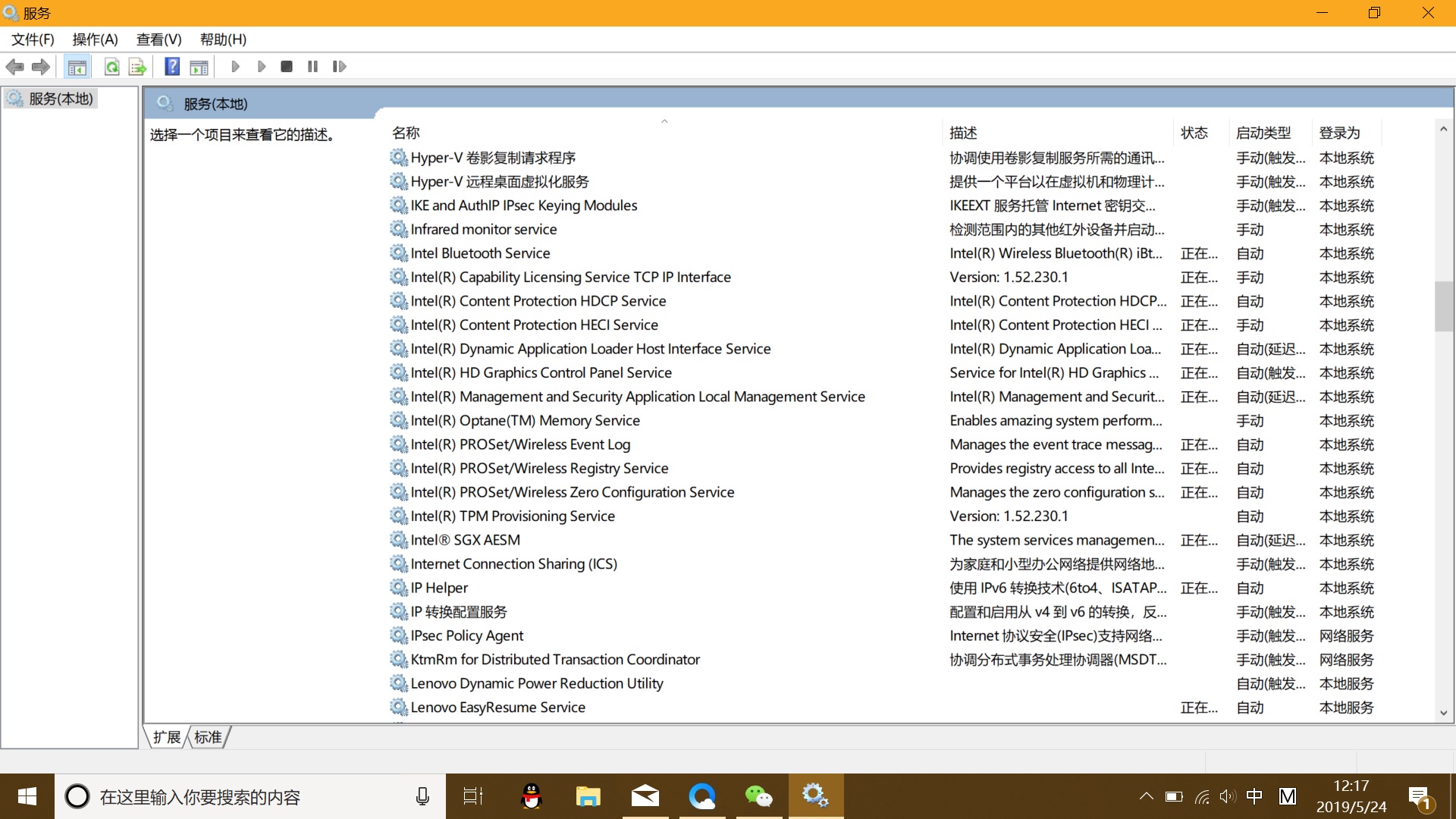The image size is (1456, 819).
Task: Click the Stop Service square button
Action: point(286,67)
